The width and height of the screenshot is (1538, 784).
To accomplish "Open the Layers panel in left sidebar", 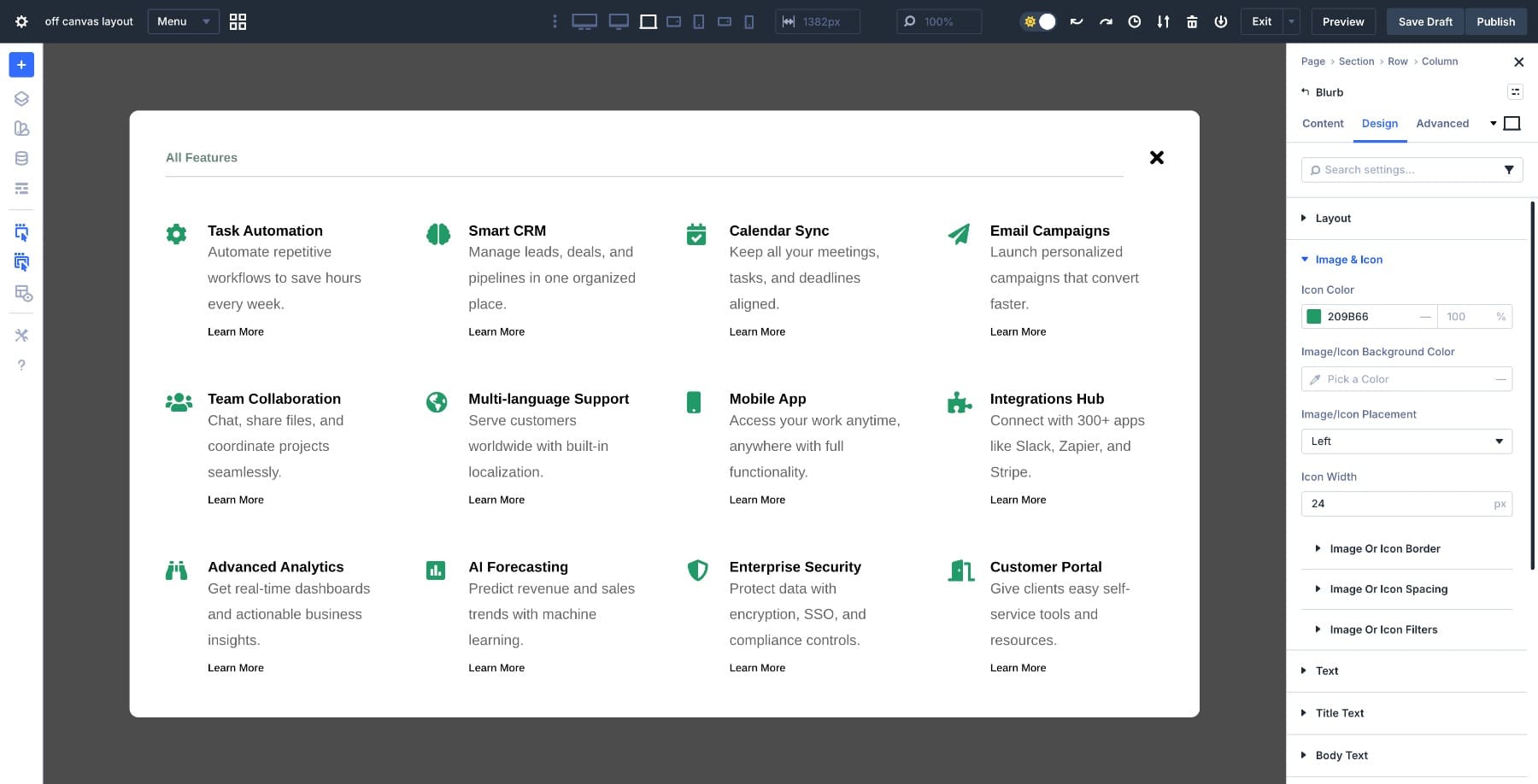I will tap(21, 99).
